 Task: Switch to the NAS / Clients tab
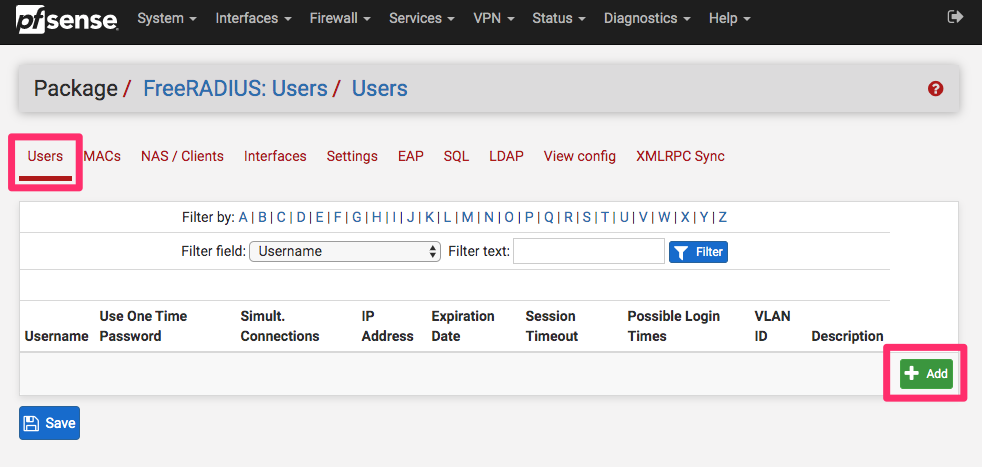[182, 157]
